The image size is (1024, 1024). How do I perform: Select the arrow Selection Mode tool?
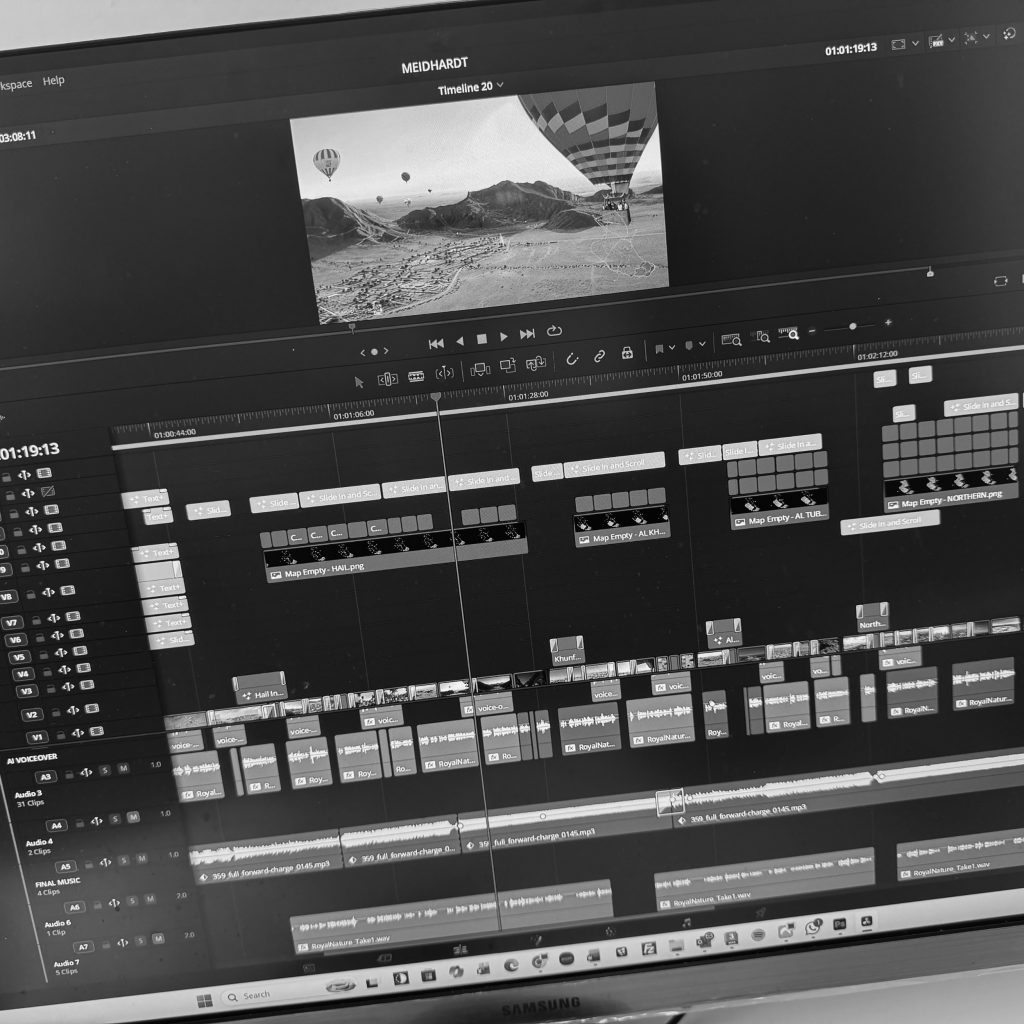tap(360, 381)
